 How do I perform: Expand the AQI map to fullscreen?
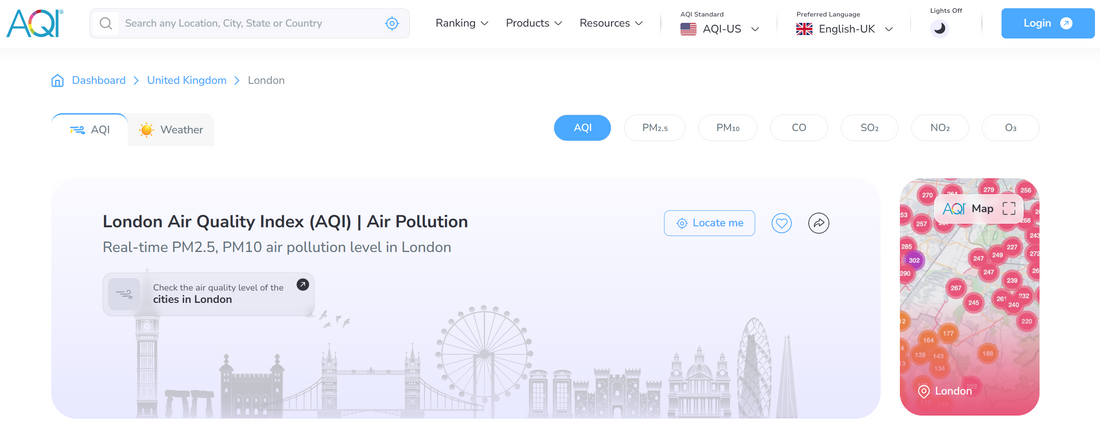(x=1009, y=208)
